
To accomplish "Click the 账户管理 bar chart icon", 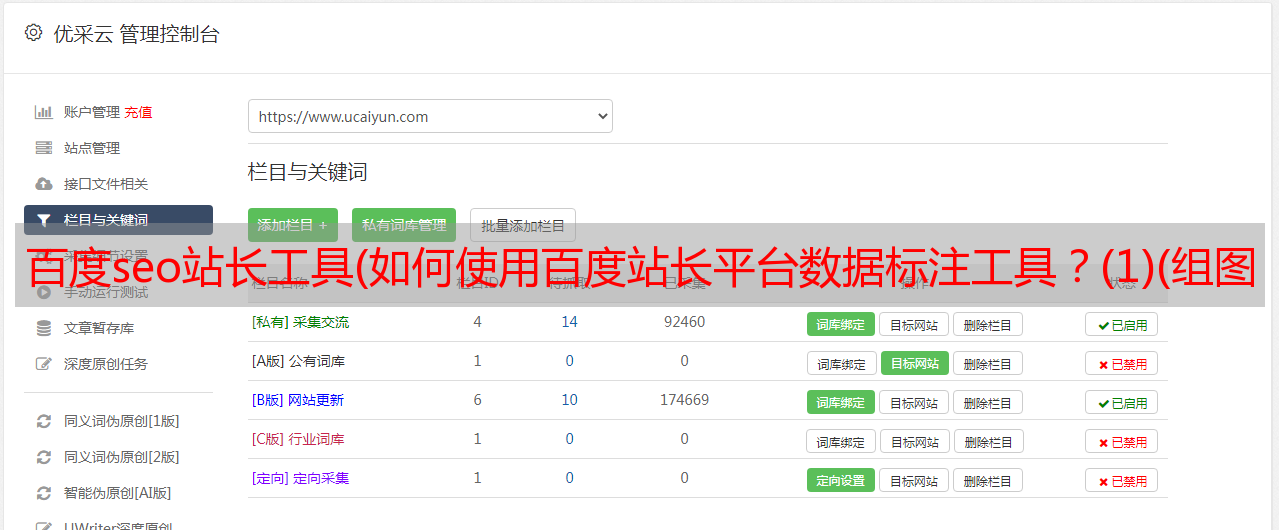I will click(44, 112).
